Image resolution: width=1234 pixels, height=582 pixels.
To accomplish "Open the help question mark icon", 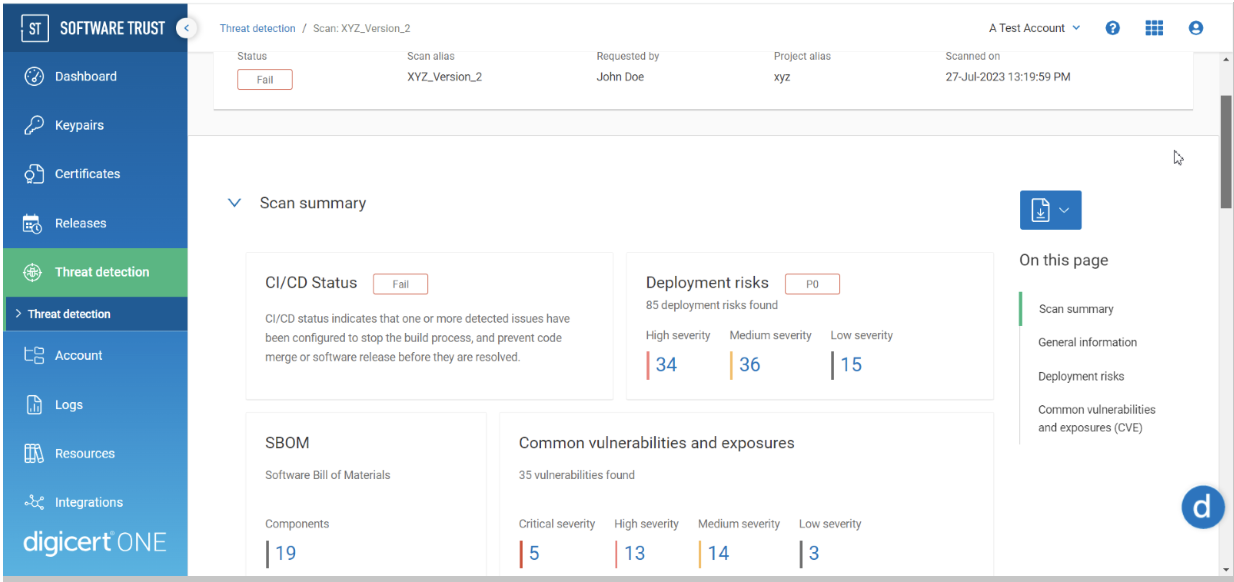I will pos(1112,28).
